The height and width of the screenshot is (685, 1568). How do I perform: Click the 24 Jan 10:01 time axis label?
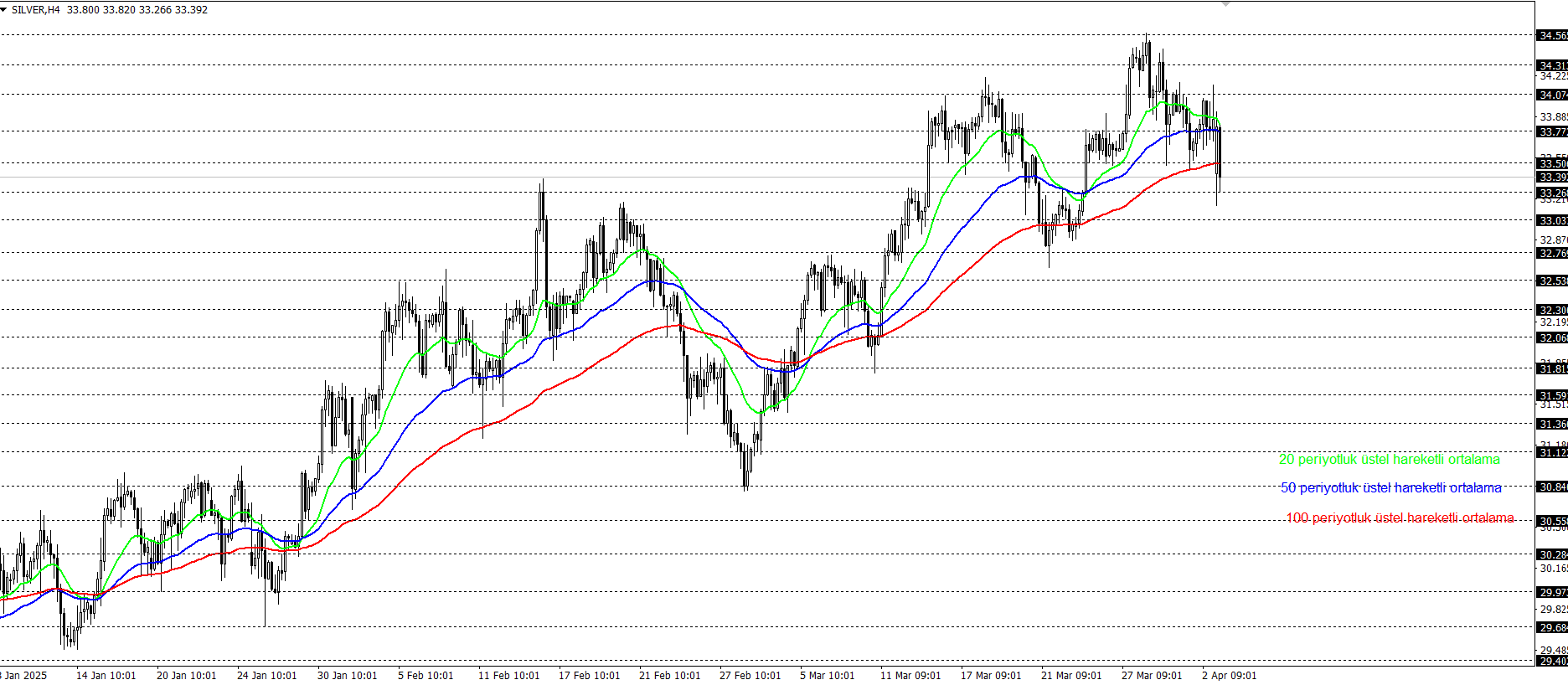(266, 675)
